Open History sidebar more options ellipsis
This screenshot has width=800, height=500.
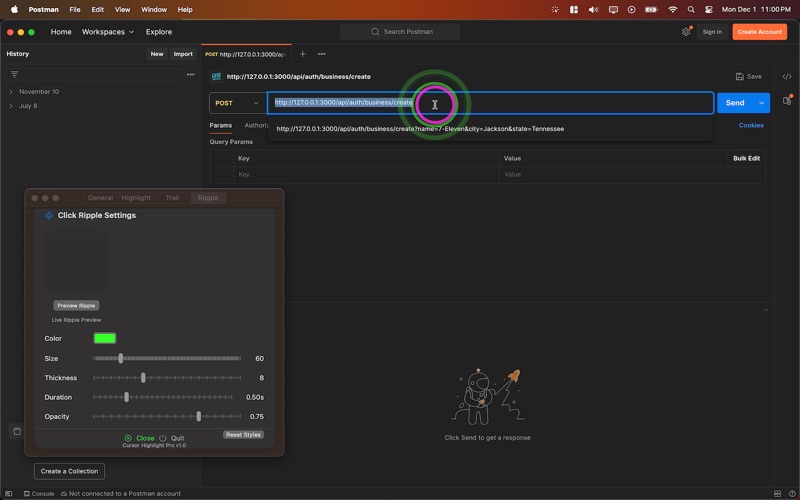click(x=190, y=74)
